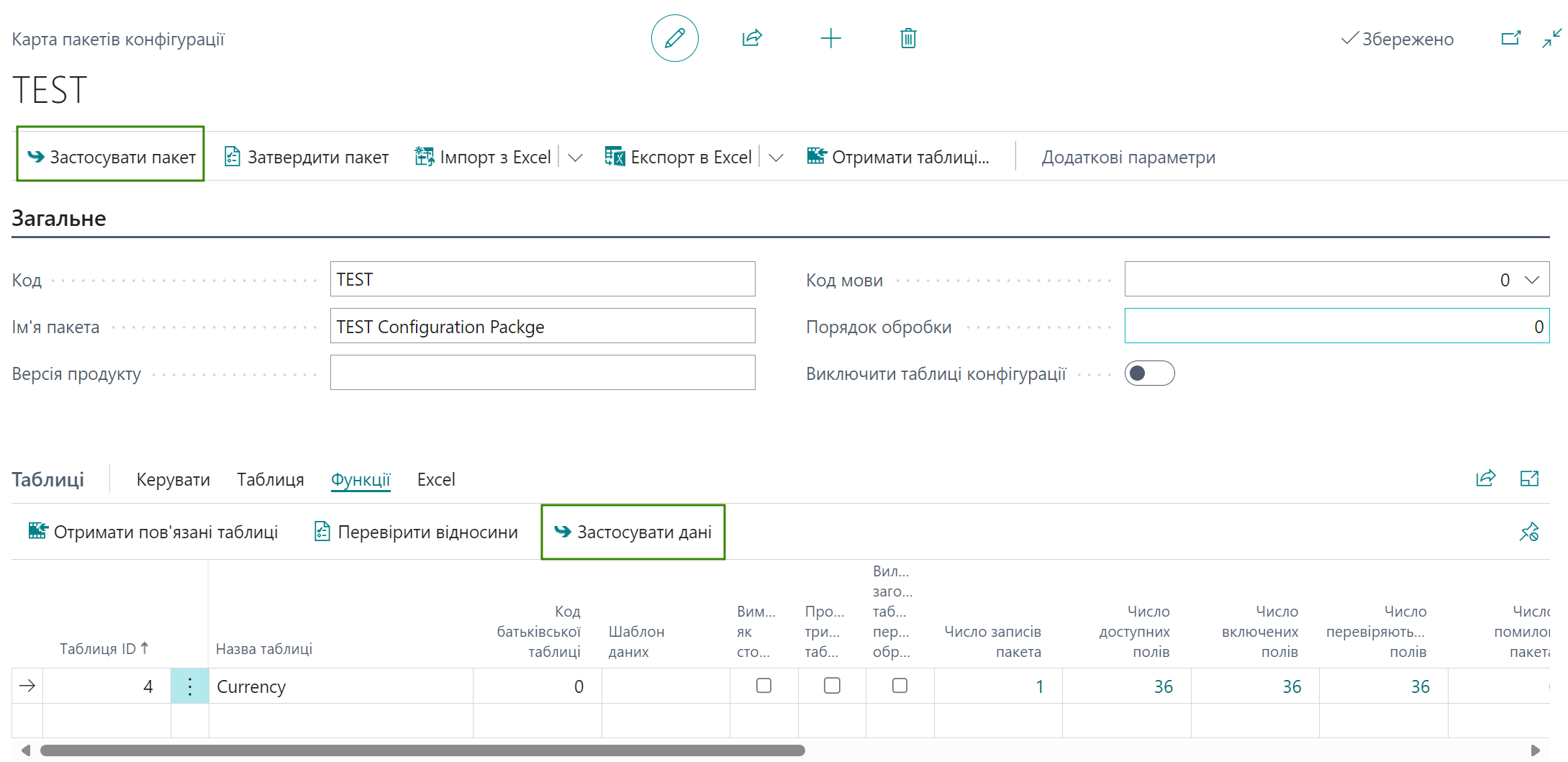The image size is (1568, 762).
Task: Delete the package using the trash icon
Action: click(x=908, y=38)
